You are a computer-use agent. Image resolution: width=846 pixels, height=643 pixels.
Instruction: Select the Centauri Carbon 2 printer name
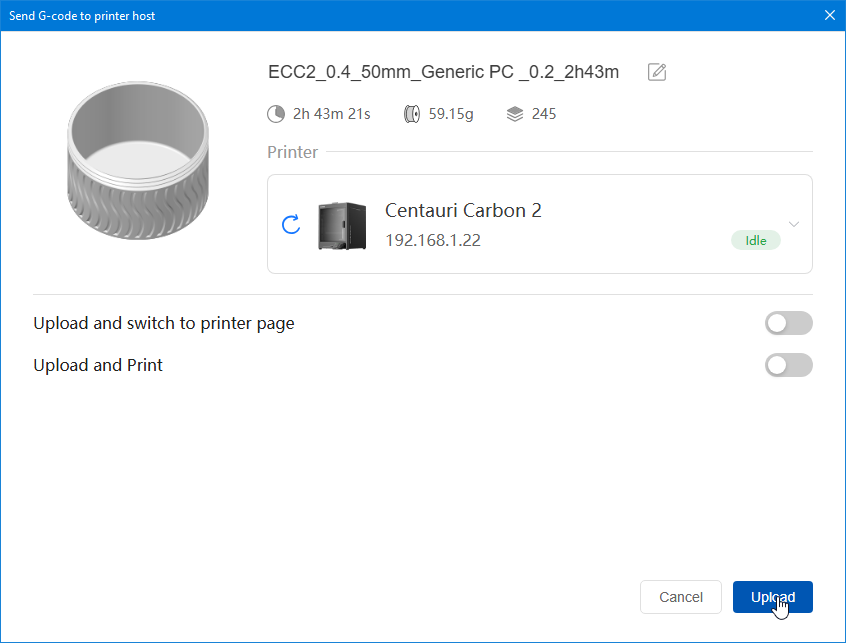point(463,211)
